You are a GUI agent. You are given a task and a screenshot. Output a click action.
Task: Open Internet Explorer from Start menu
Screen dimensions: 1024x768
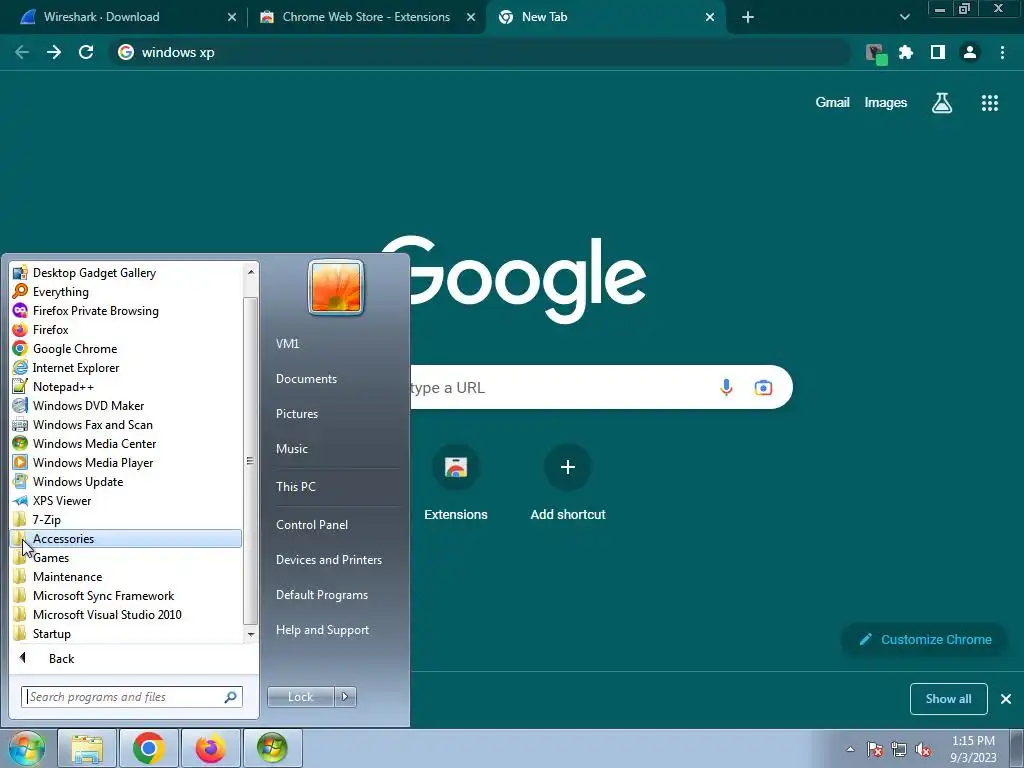(x=126, y=368)
